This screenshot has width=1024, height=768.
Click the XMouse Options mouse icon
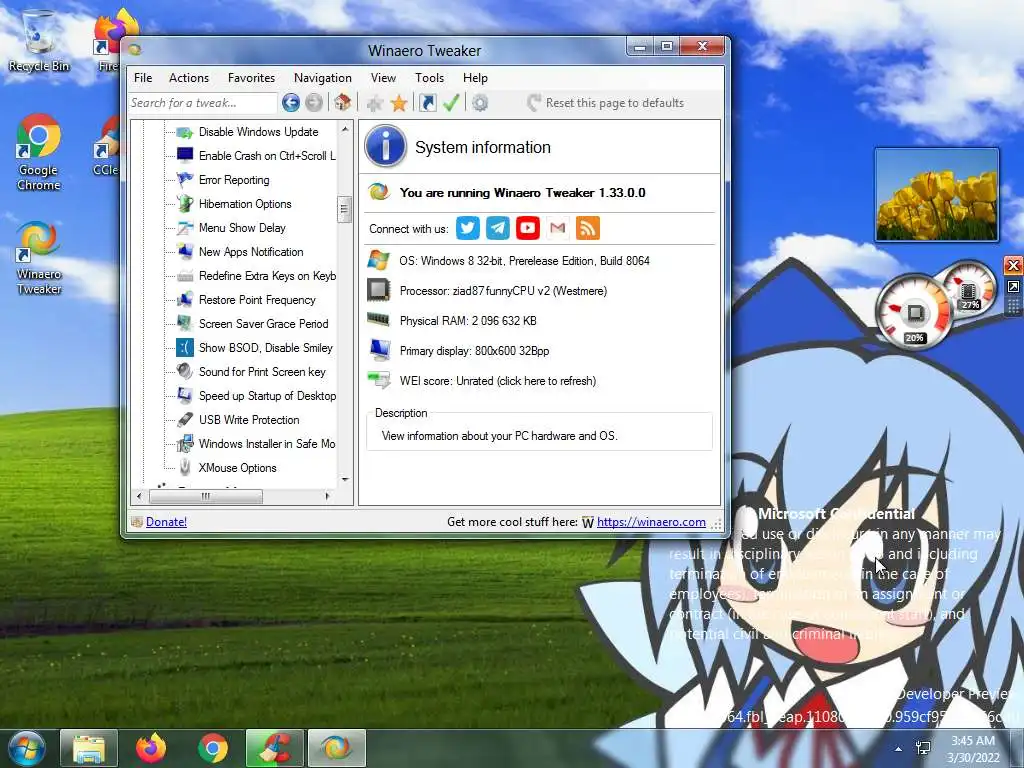(x=185, y=467)
